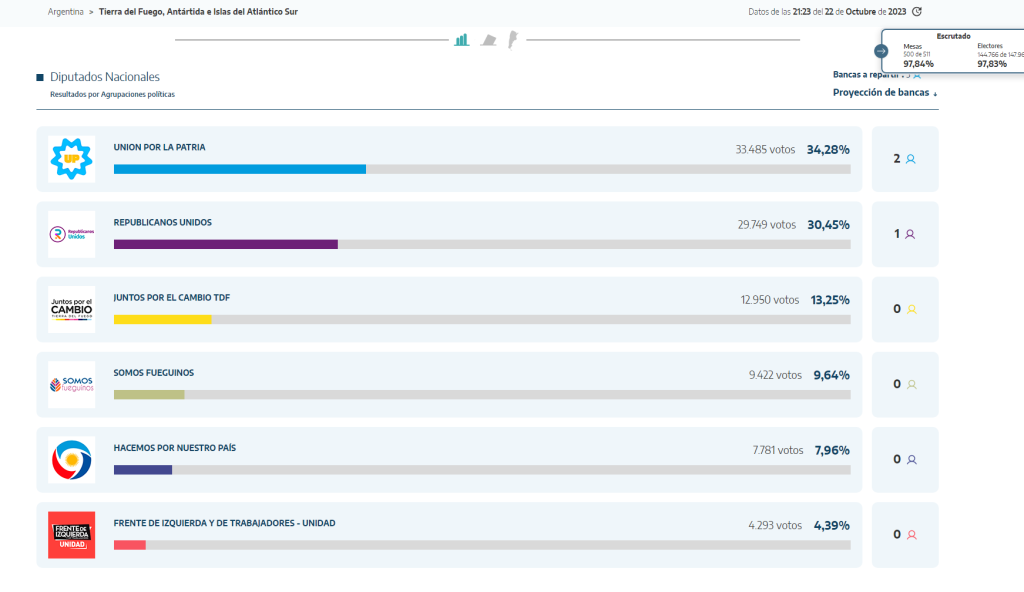The width and height of the screenshot is (1024, 592).
Task: Click the Juntos por el Cambio logo
Action: point(72,309)
